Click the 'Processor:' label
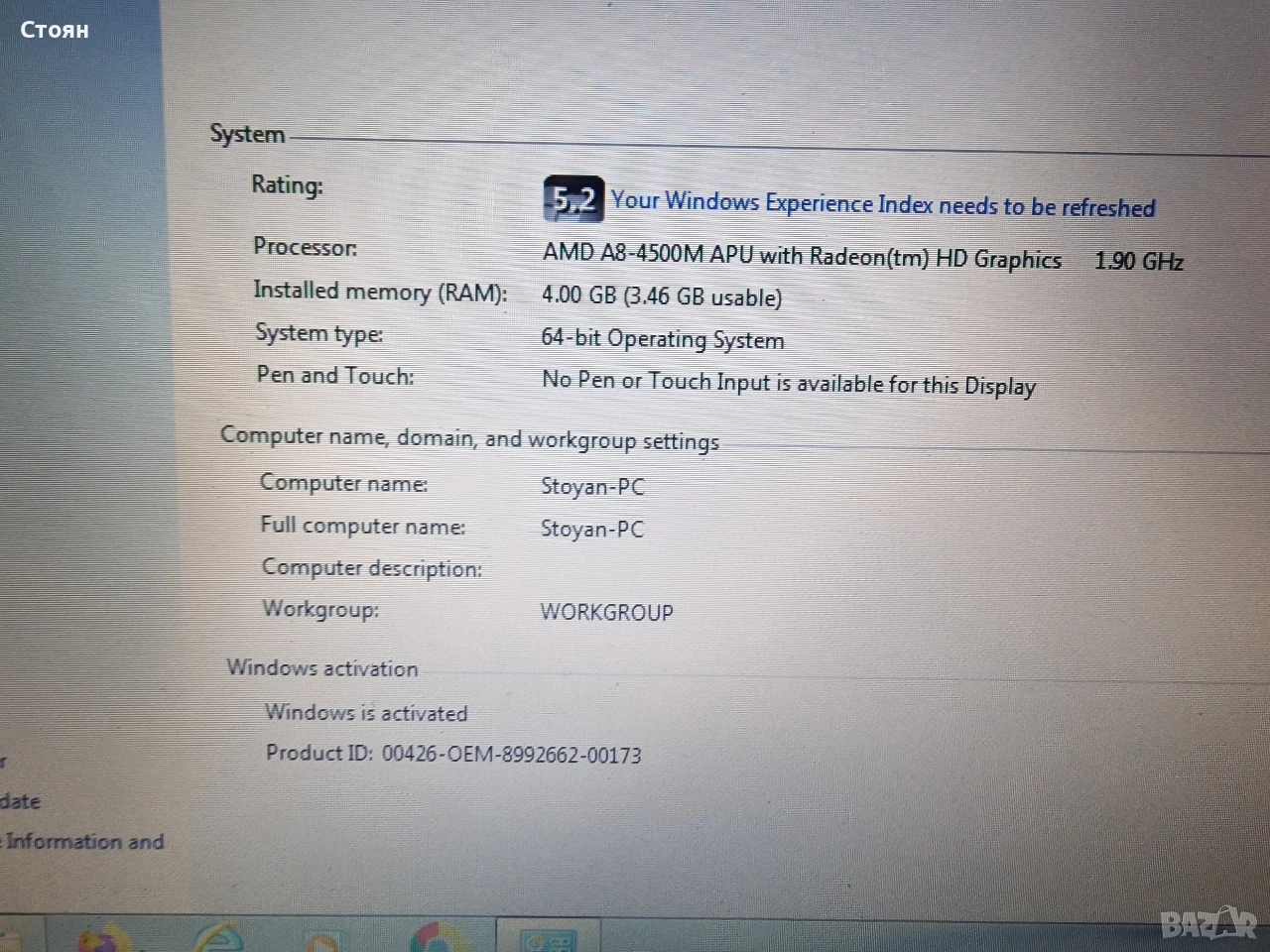 point(305,246)
